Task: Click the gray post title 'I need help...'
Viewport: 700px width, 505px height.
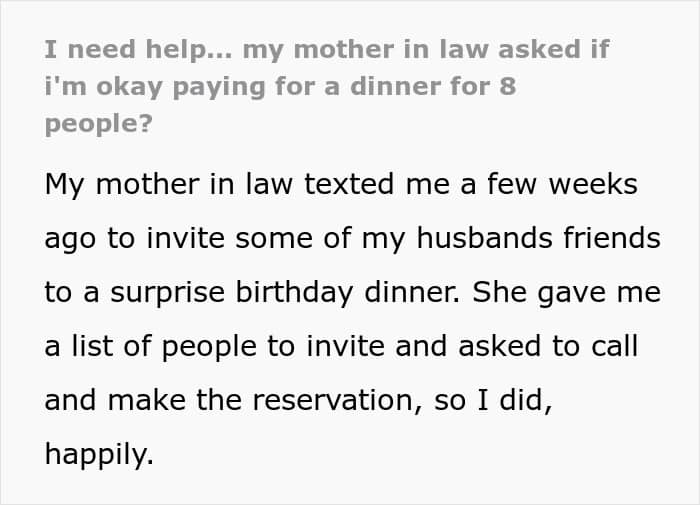Action: coord(139,50)
